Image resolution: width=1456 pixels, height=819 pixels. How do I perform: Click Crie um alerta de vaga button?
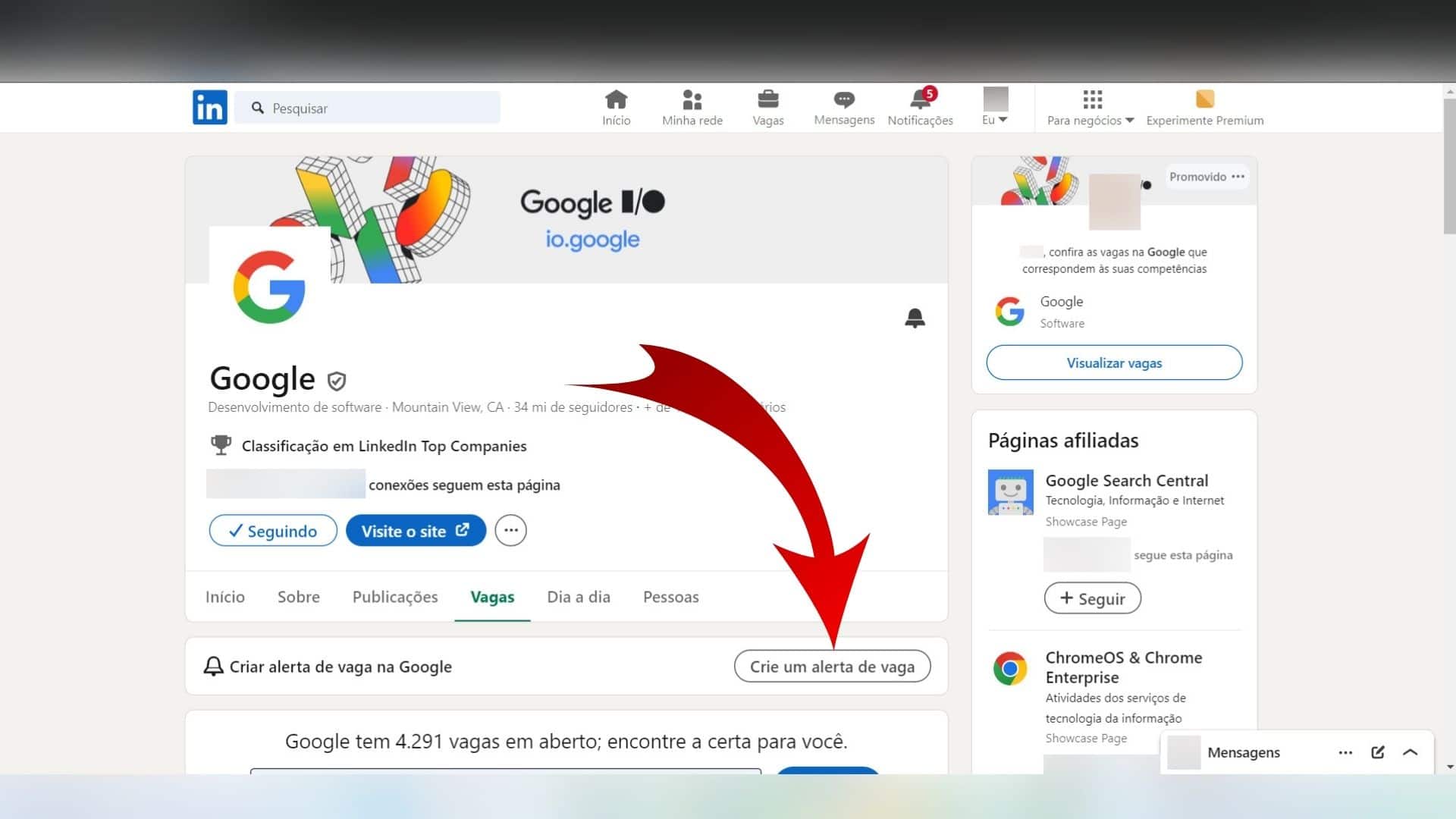click(832, 666)
